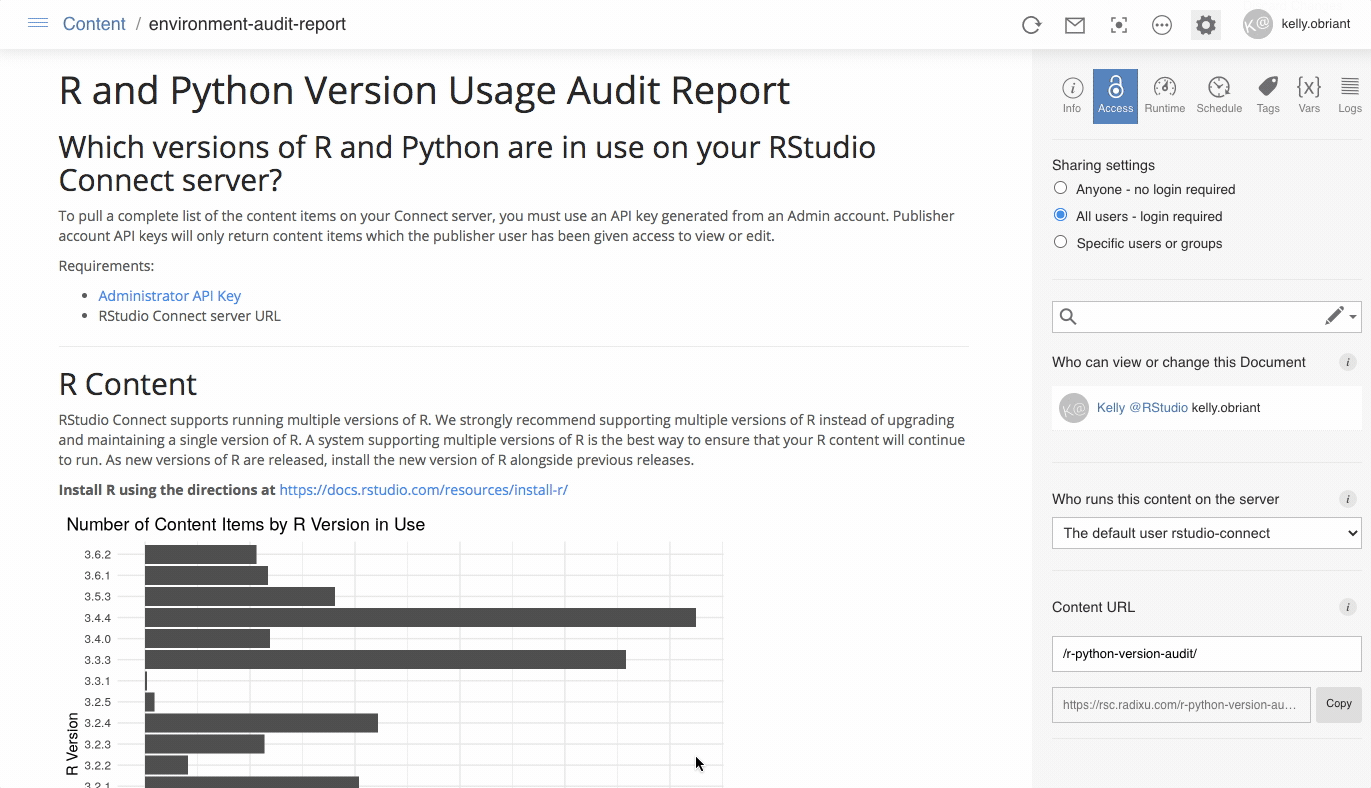This screenshot has height=788, width=1371.
Task: Show info for who can view this Document
Action: 1348,362
